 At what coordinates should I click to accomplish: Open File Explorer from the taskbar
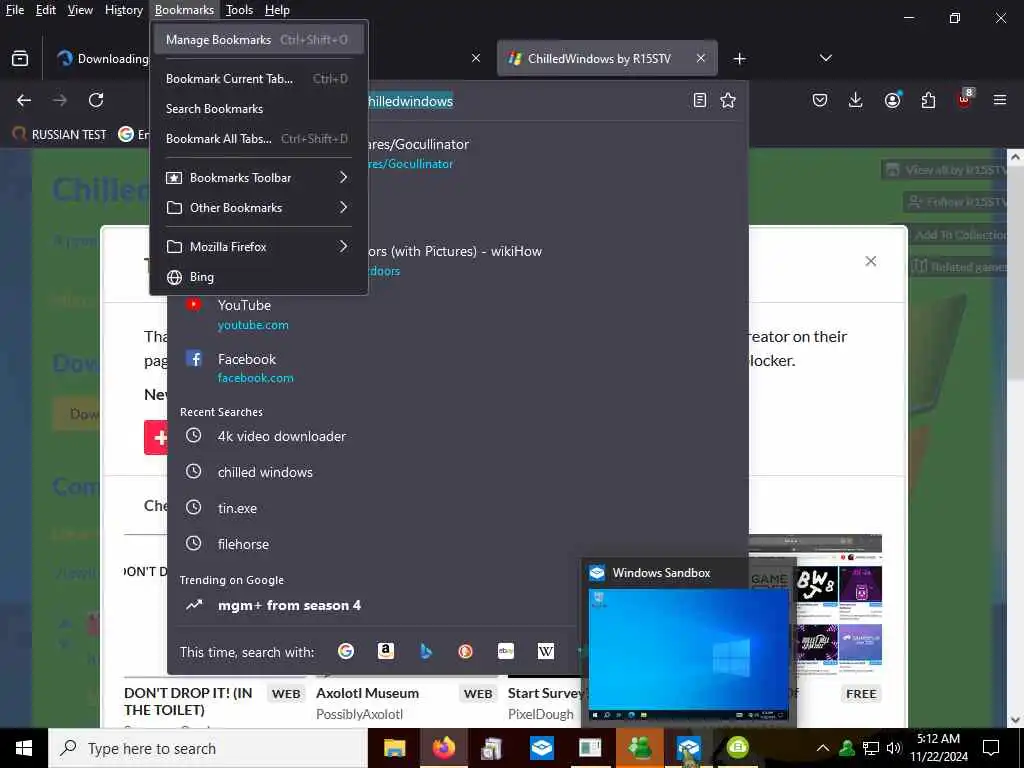[x=394, y=748]
